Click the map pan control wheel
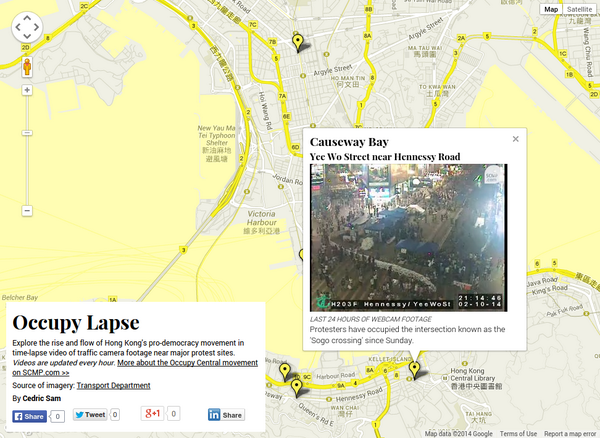Image resolution: width=600 pixels, height=438 pixels. (27, 27)
